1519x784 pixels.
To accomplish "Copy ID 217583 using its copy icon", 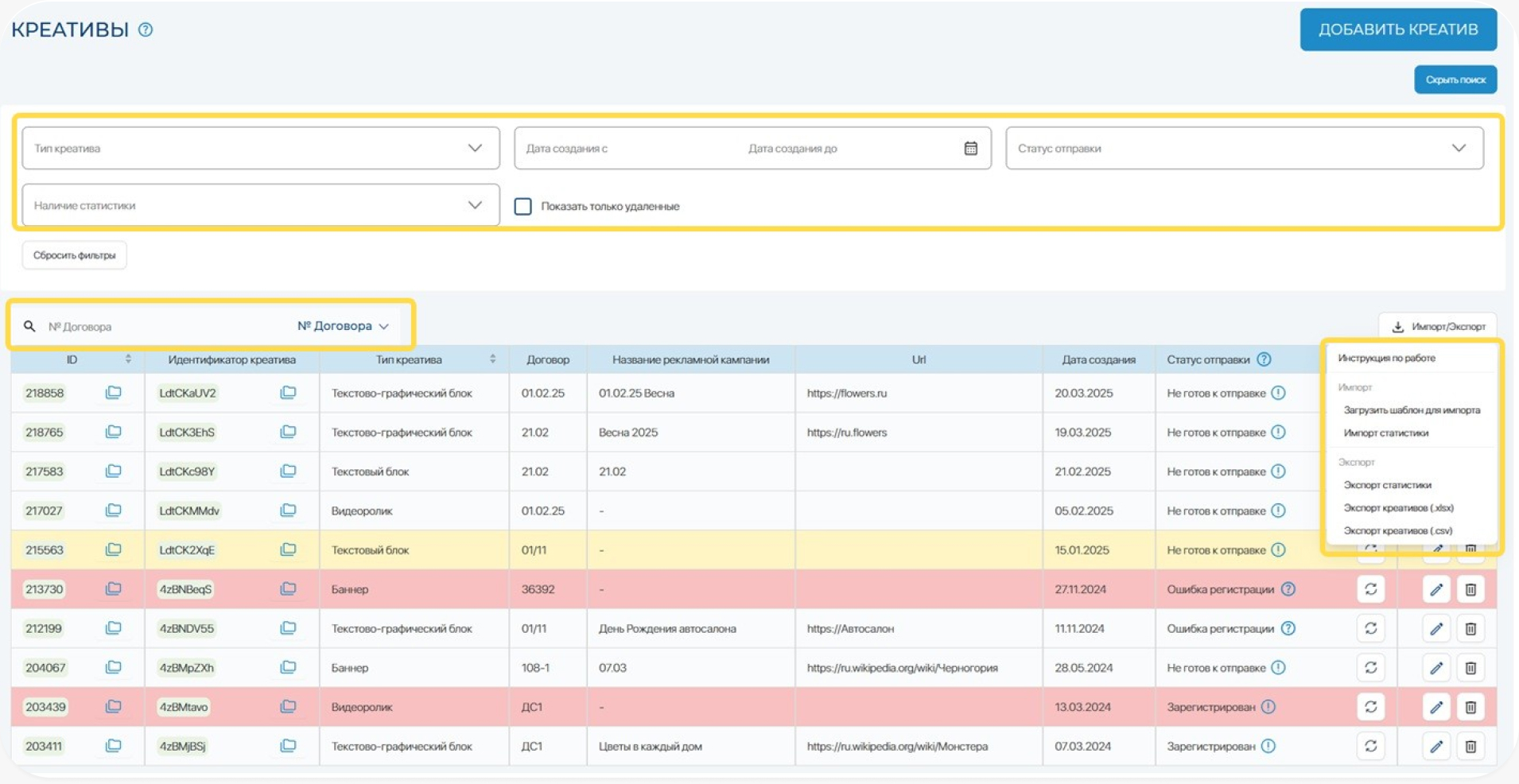I will pos(113,471).
